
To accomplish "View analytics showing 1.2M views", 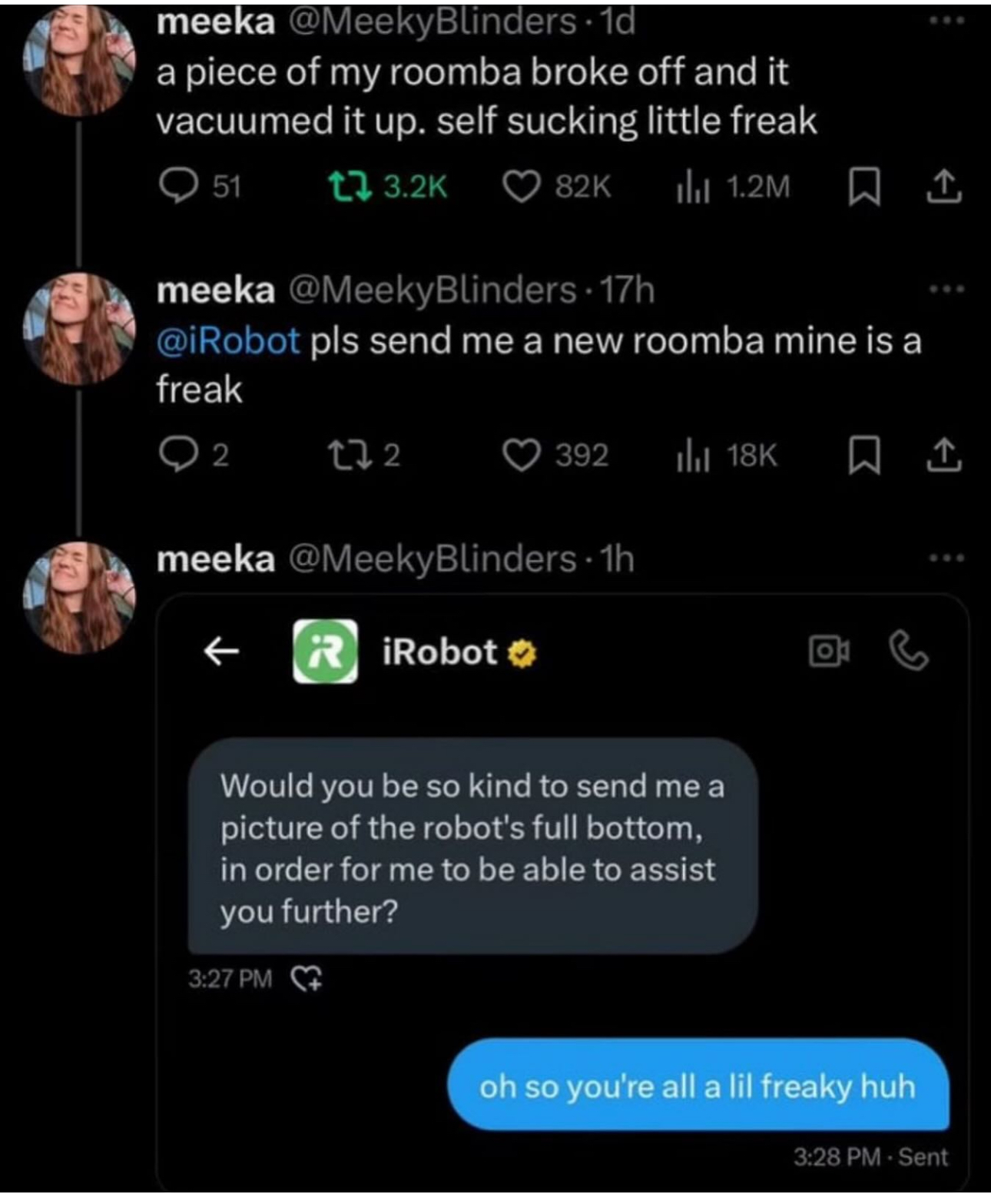I will point(692,187).
